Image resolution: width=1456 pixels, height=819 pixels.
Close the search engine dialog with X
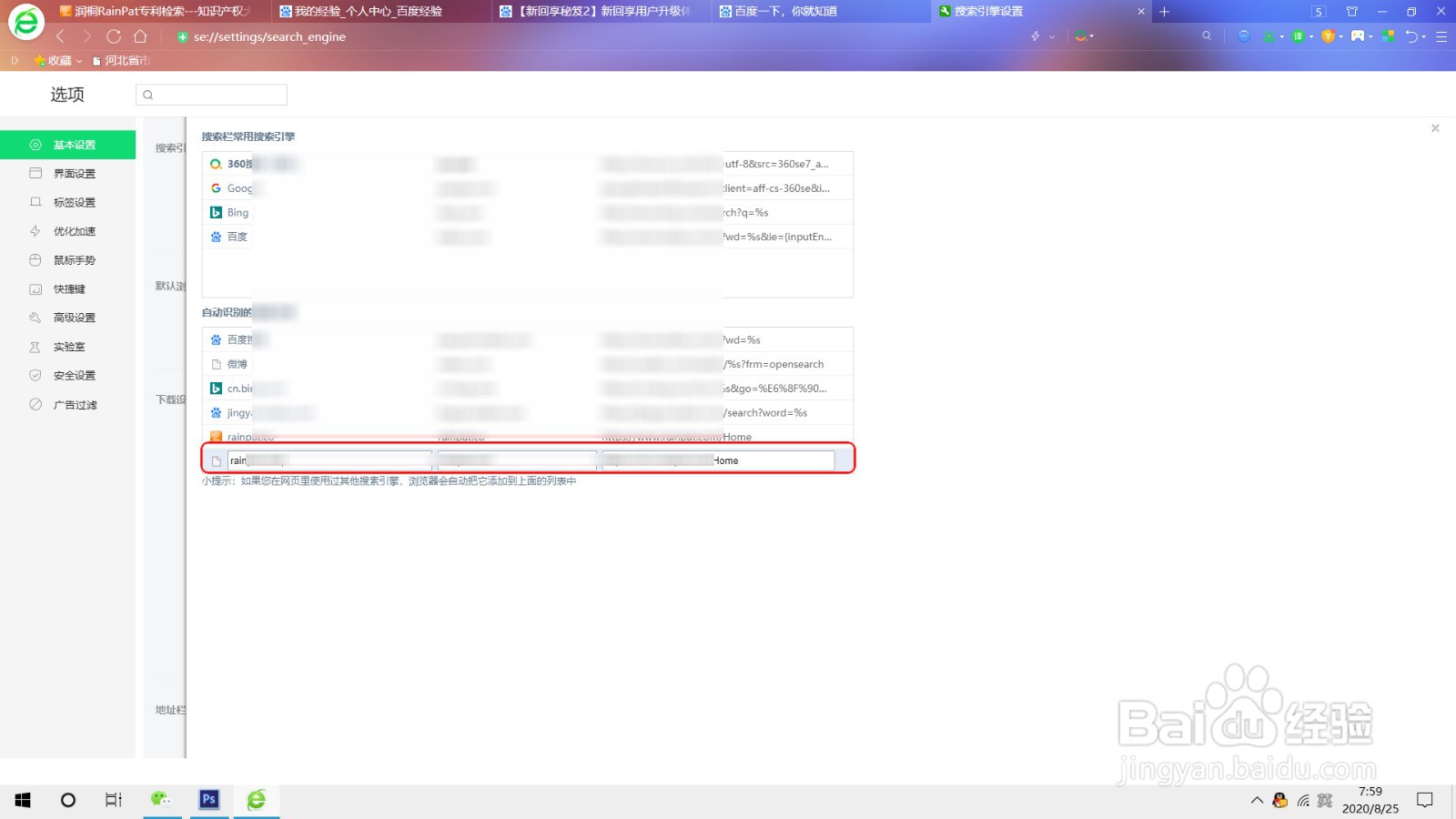[1435, 128]
